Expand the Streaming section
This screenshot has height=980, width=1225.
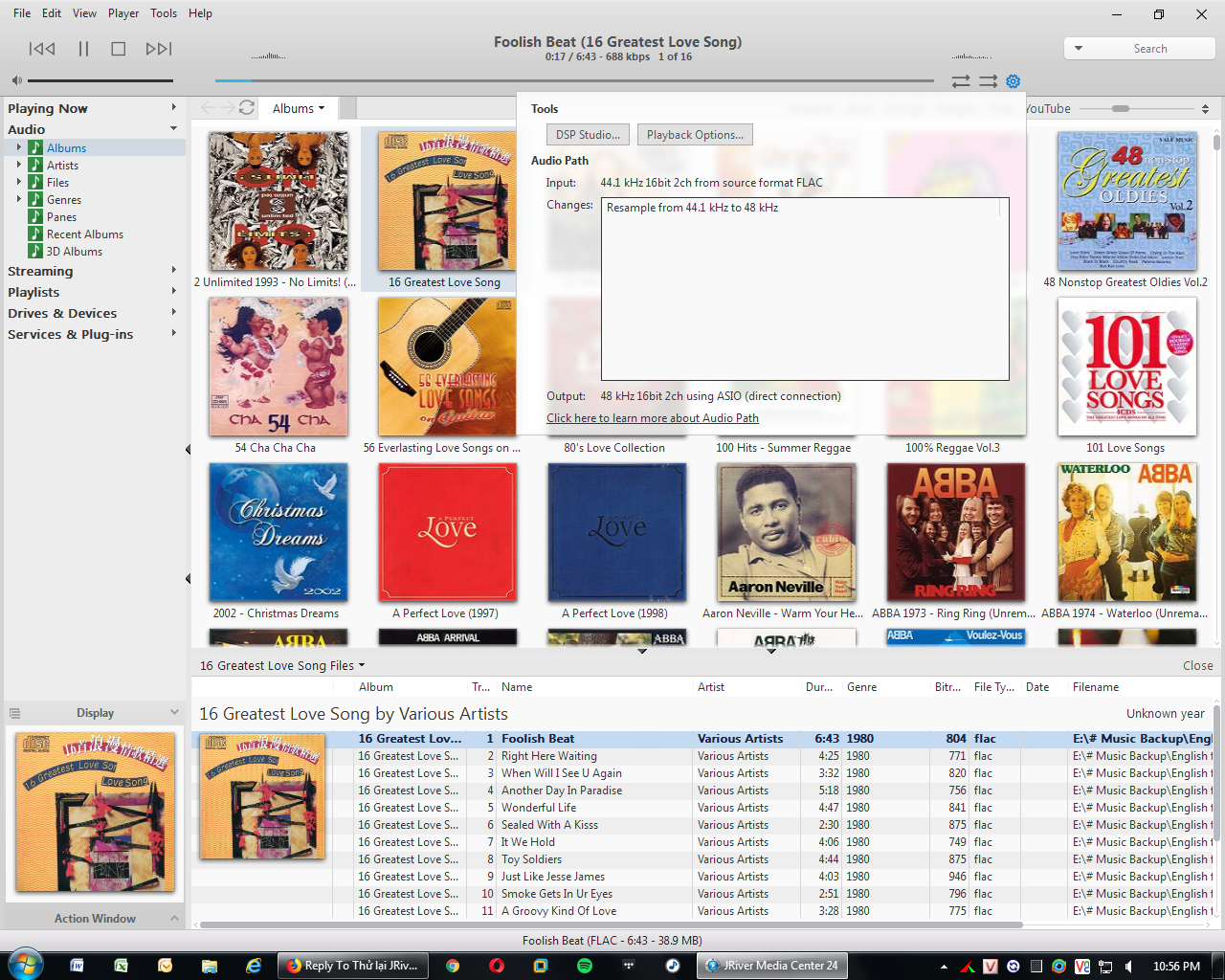point(173,270)
